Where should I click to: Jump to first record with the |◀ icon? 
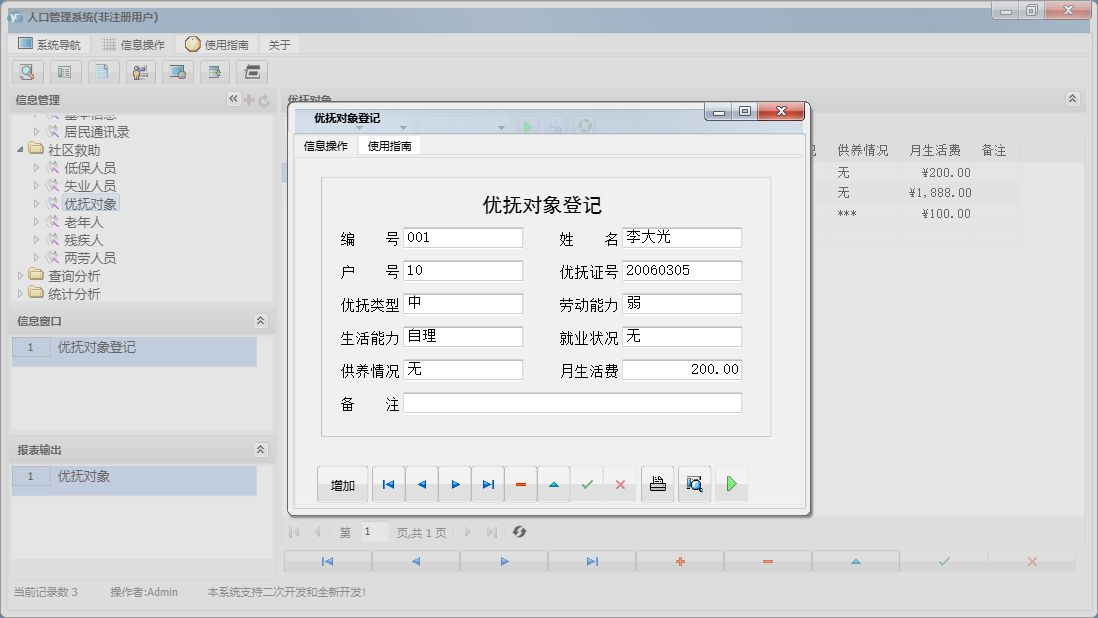tap(388, 483)
